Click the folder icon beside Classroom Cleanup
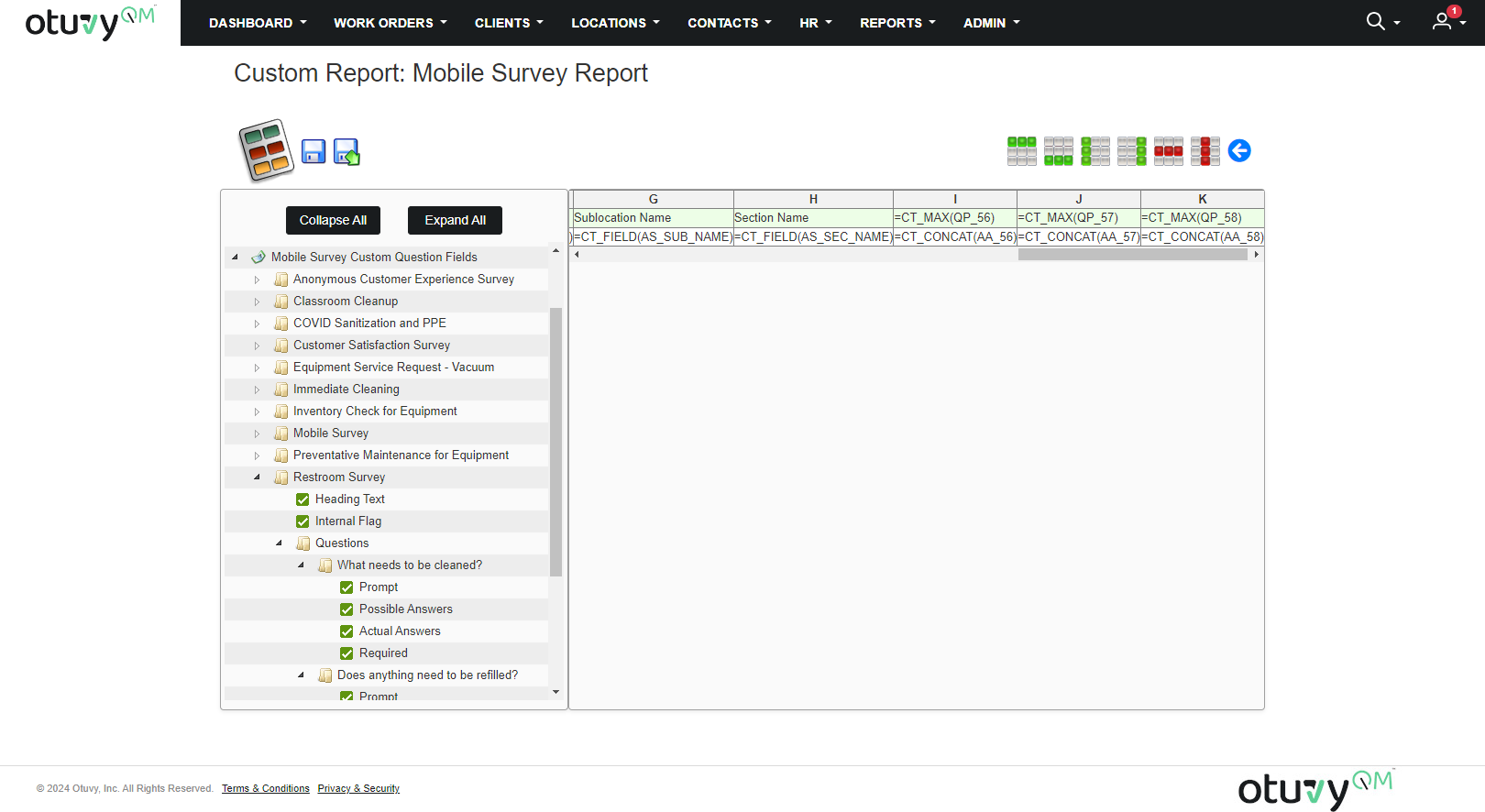Image resolution: width=1485 pixels, height=812 pixels. (280, 302)
